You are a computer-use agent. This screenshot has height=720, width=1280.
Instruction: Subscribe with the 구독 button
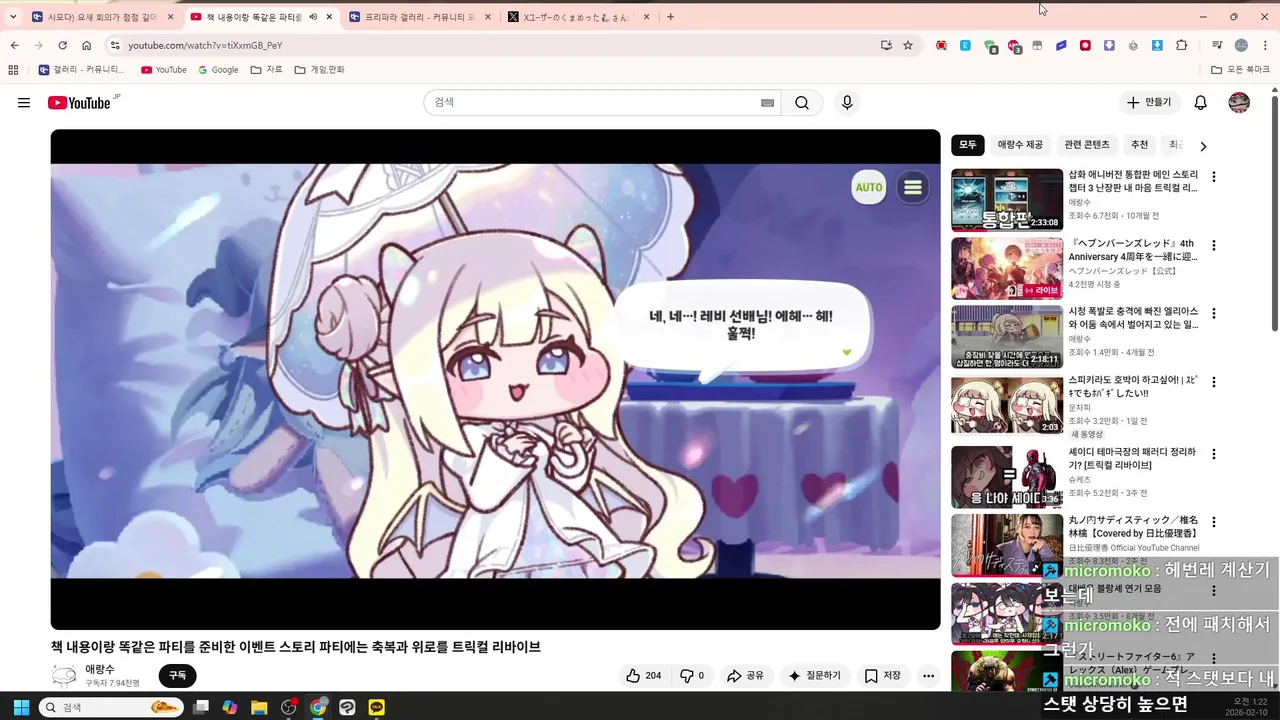pos(177,676)
